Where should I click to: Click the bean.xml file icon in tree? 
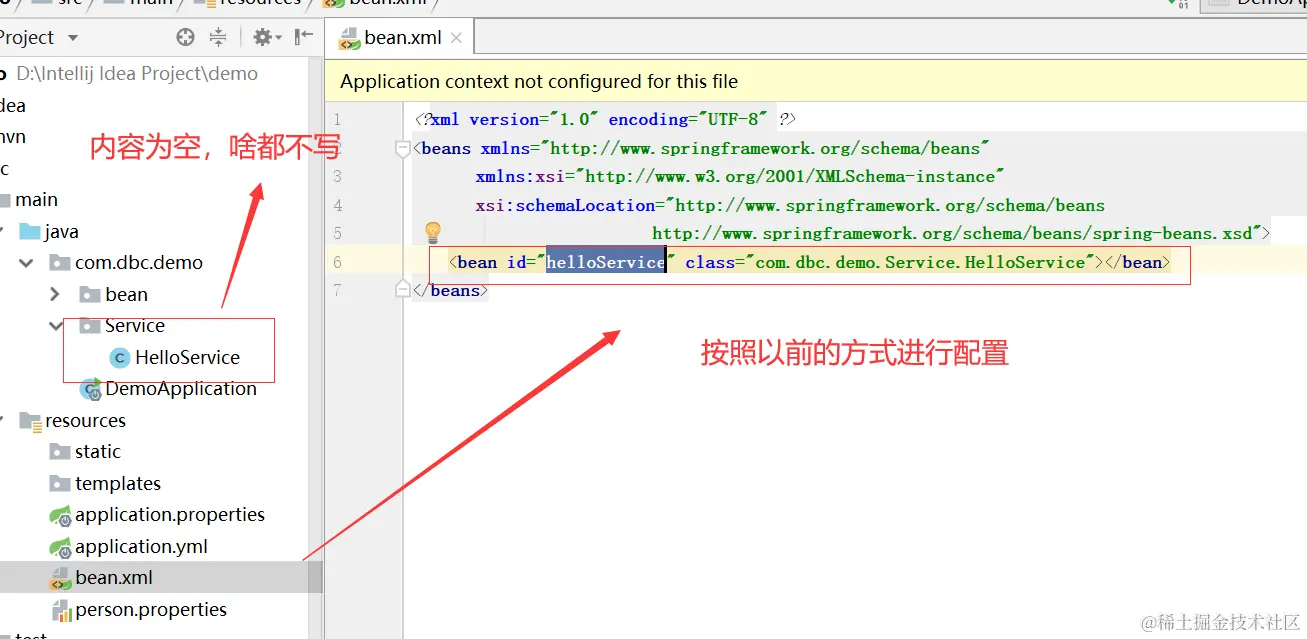(x=60, y=578)
